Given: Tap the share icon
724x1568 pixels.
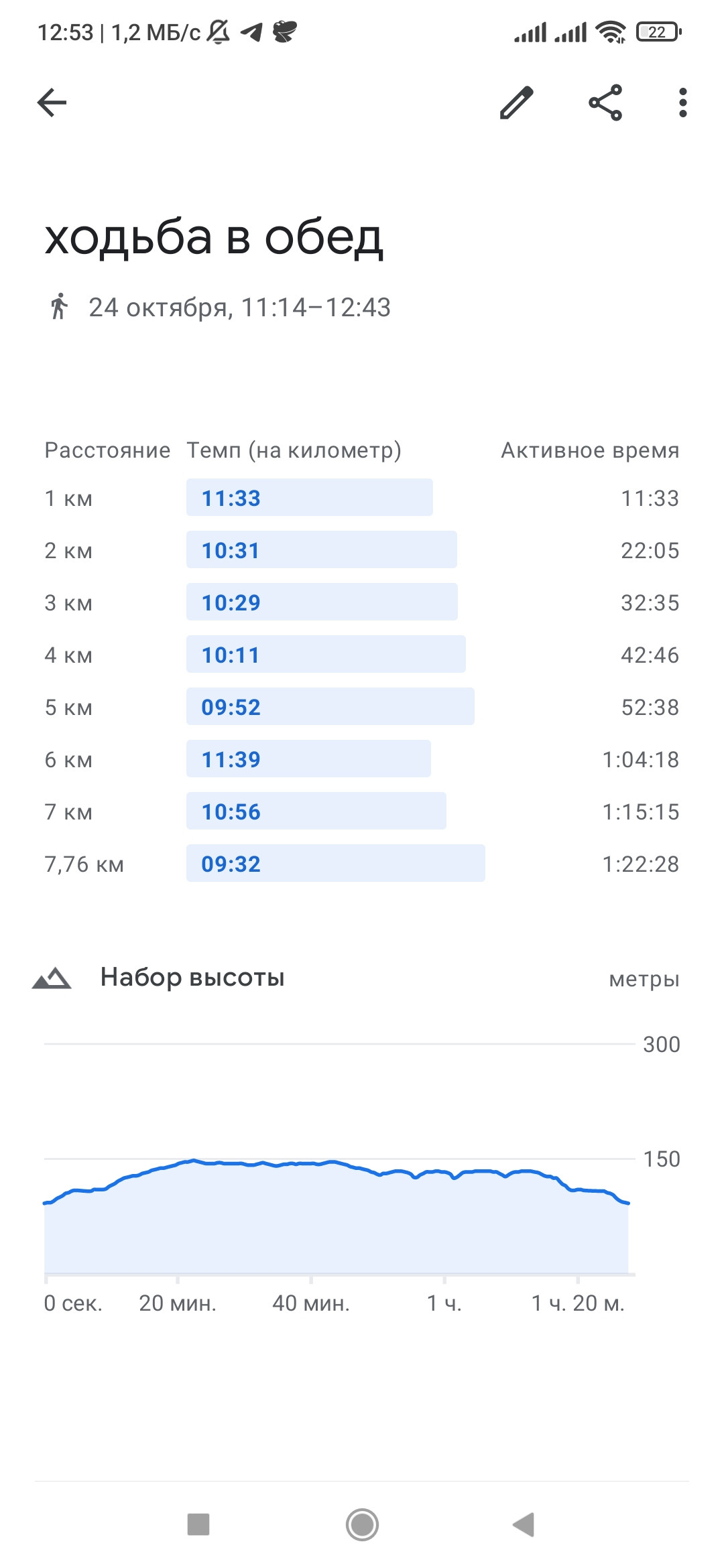Looking at the screenshot, I should [605, 103].
